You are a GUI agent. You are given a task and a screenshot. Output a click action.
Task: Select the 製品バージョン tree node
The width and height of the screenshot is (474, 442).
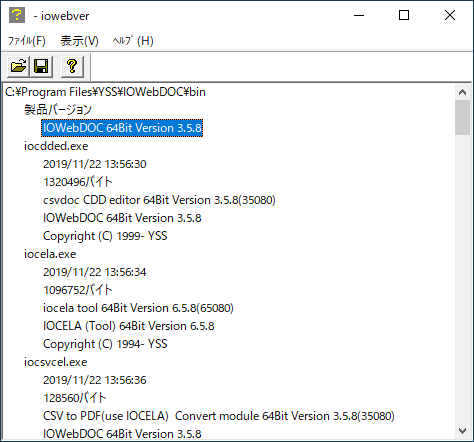click(58, 110)
